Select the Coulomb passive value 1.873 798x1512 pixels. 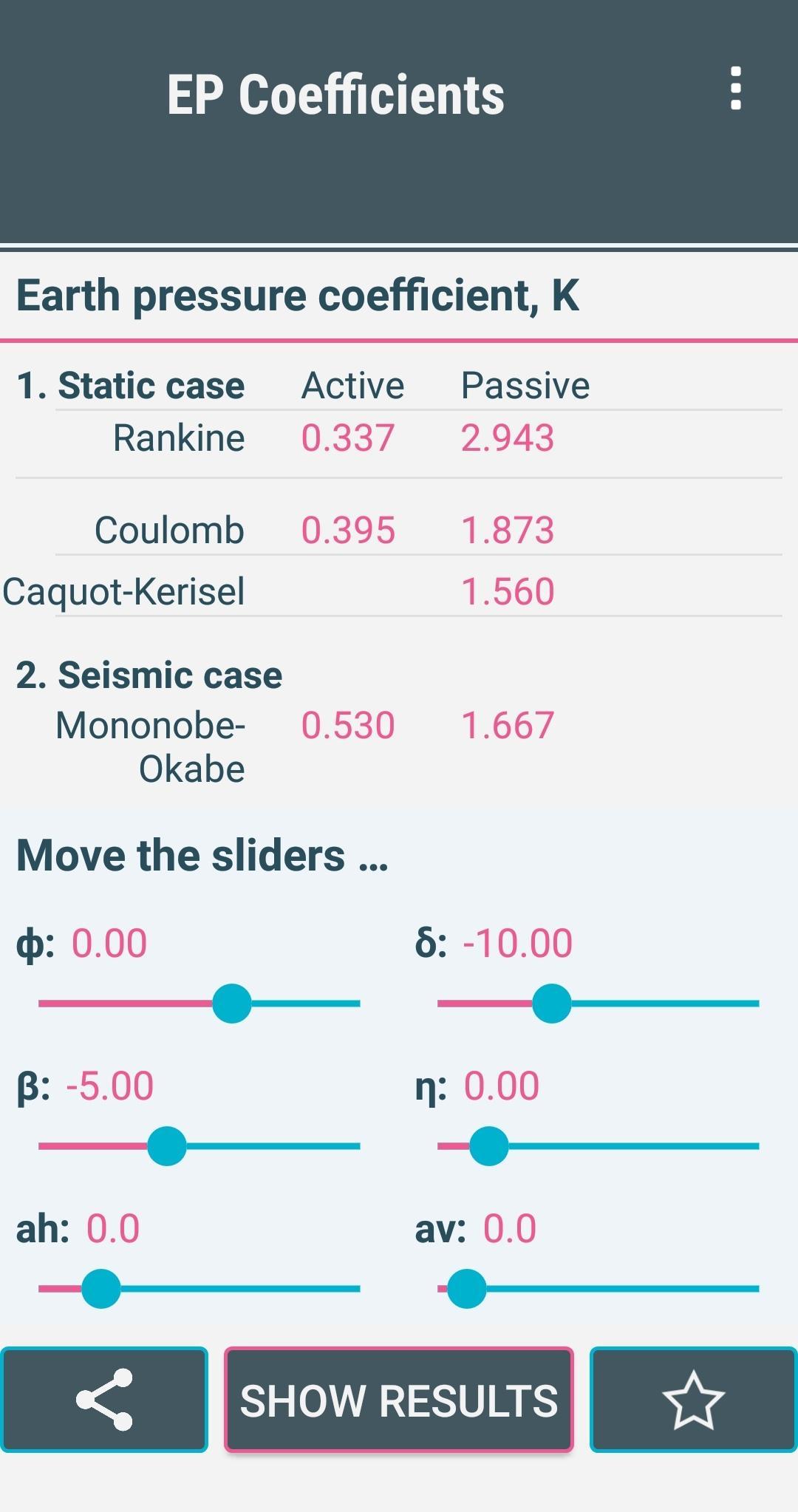[508, 531]
